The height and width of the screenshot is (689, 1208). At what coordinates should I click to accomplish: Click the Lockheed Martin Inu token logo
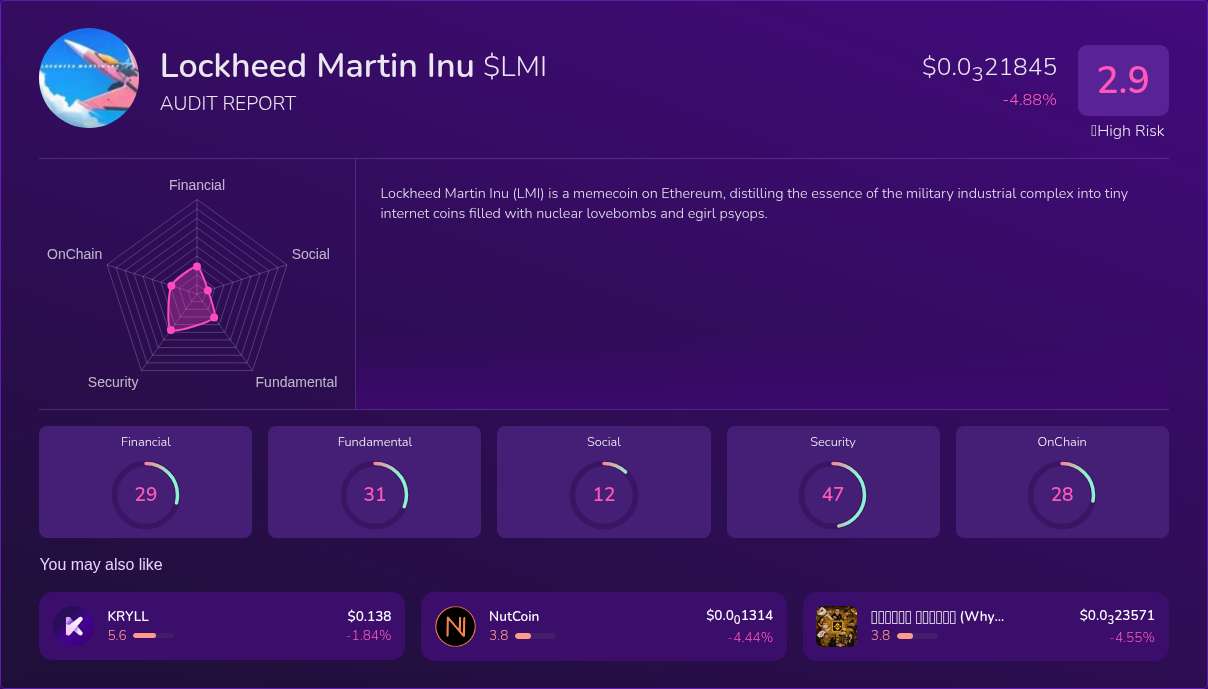(89, 78)
